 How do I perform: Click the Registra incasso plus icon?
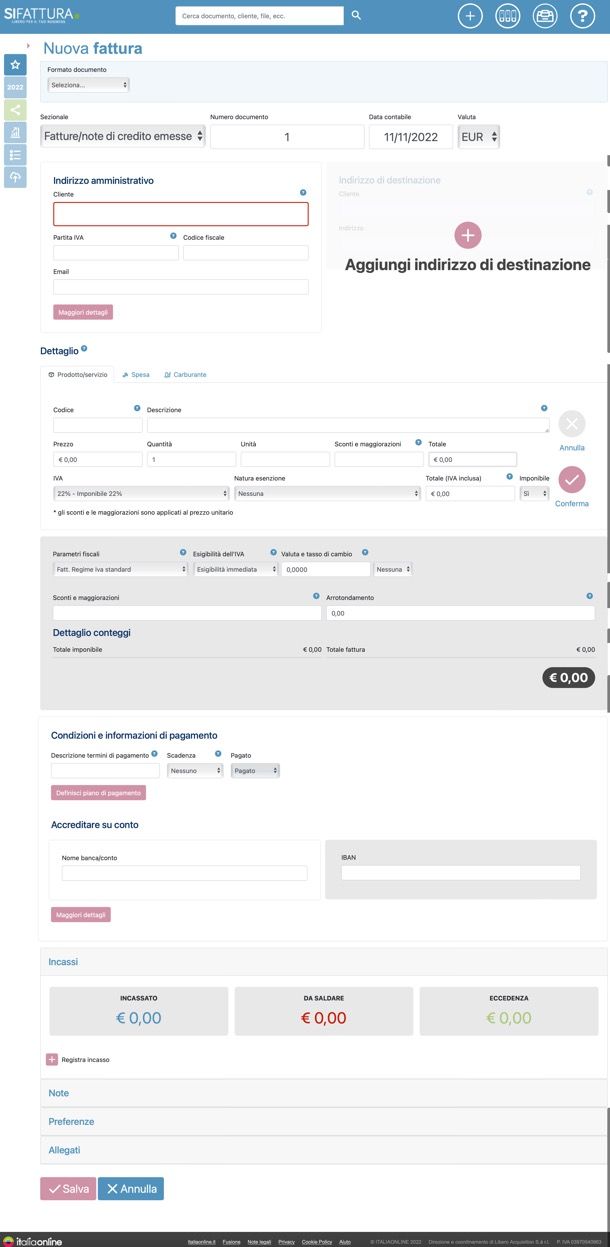52,1059
